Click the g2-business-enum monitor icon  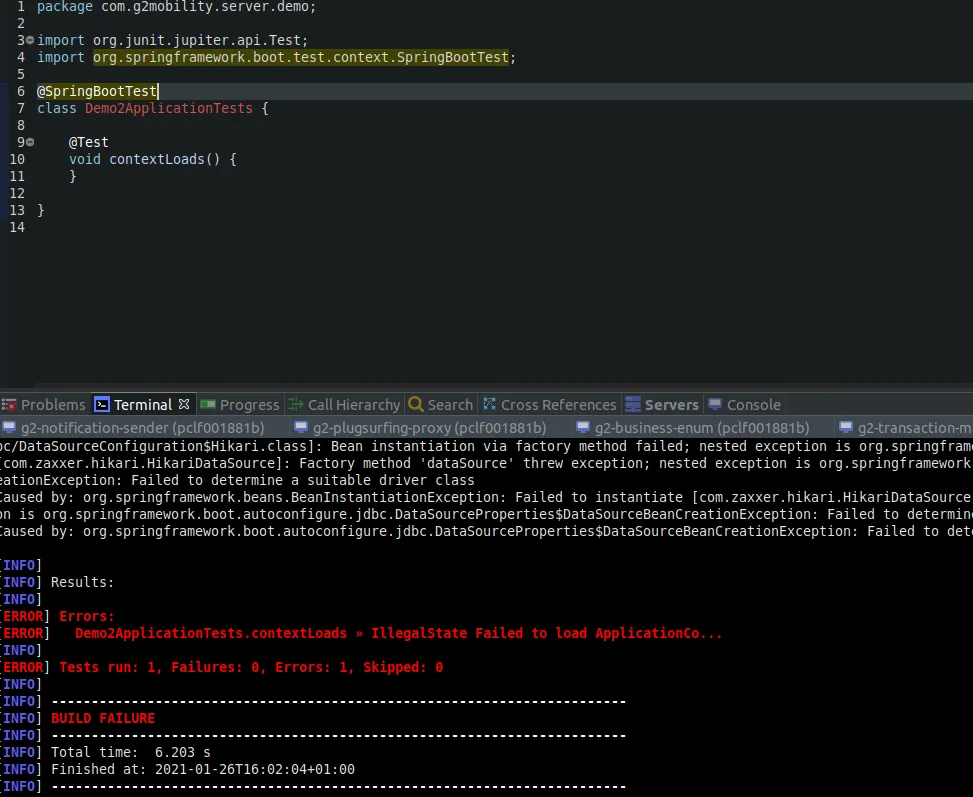(x=583, y=427)
